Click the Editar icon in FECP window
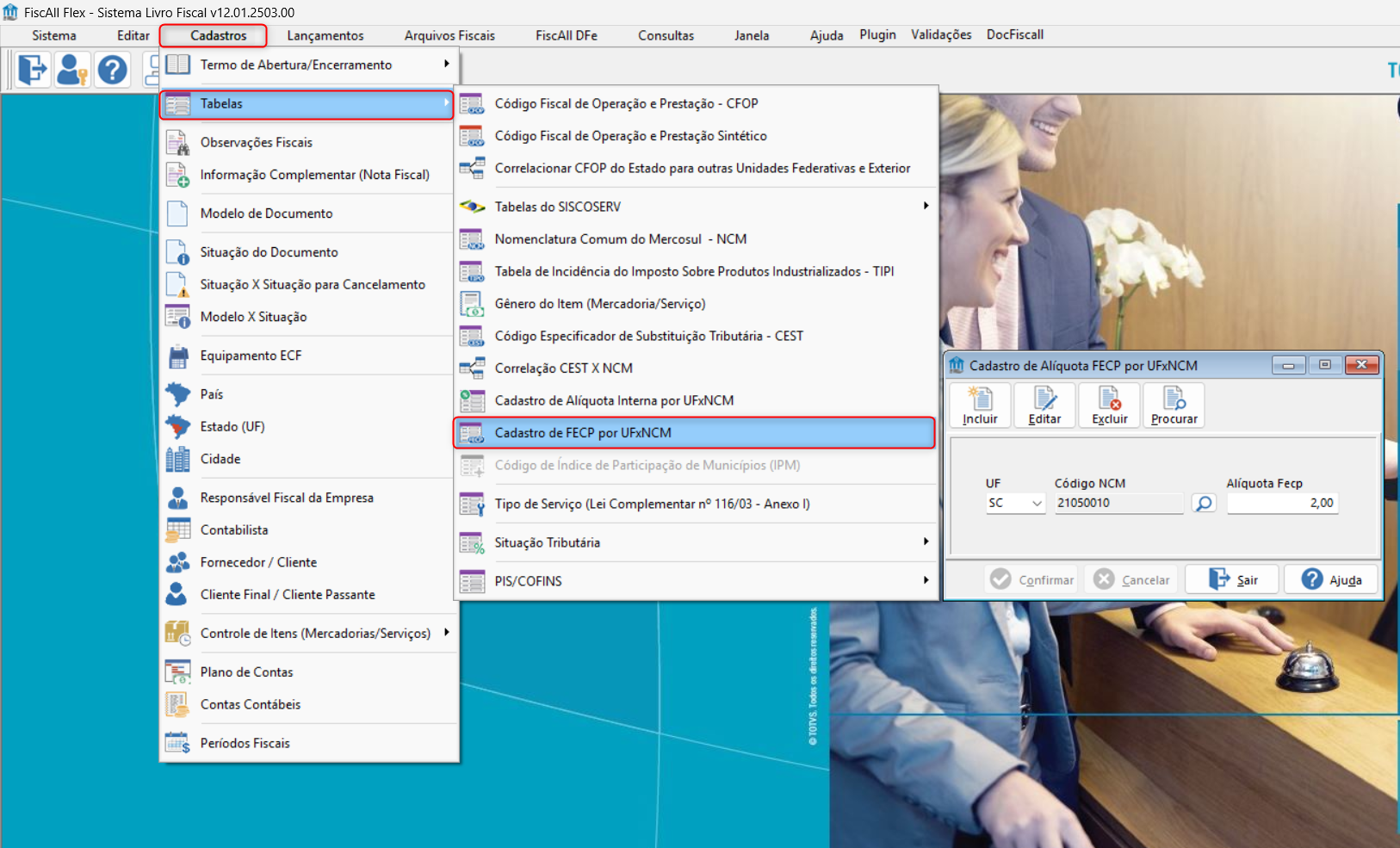The width and height of the screenshot is (1400, 848). pyautogui.click(x=1044, y=405)
